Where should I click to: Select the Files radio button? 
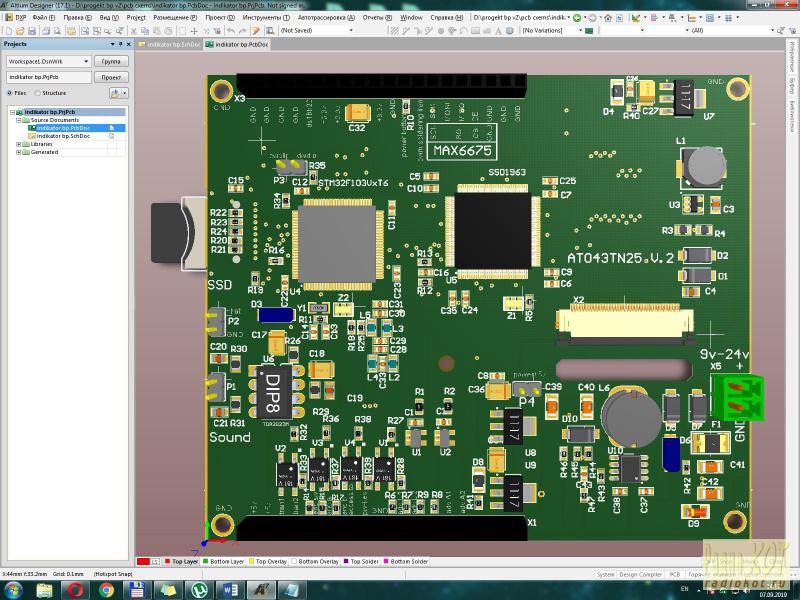(x=10, y=93)
